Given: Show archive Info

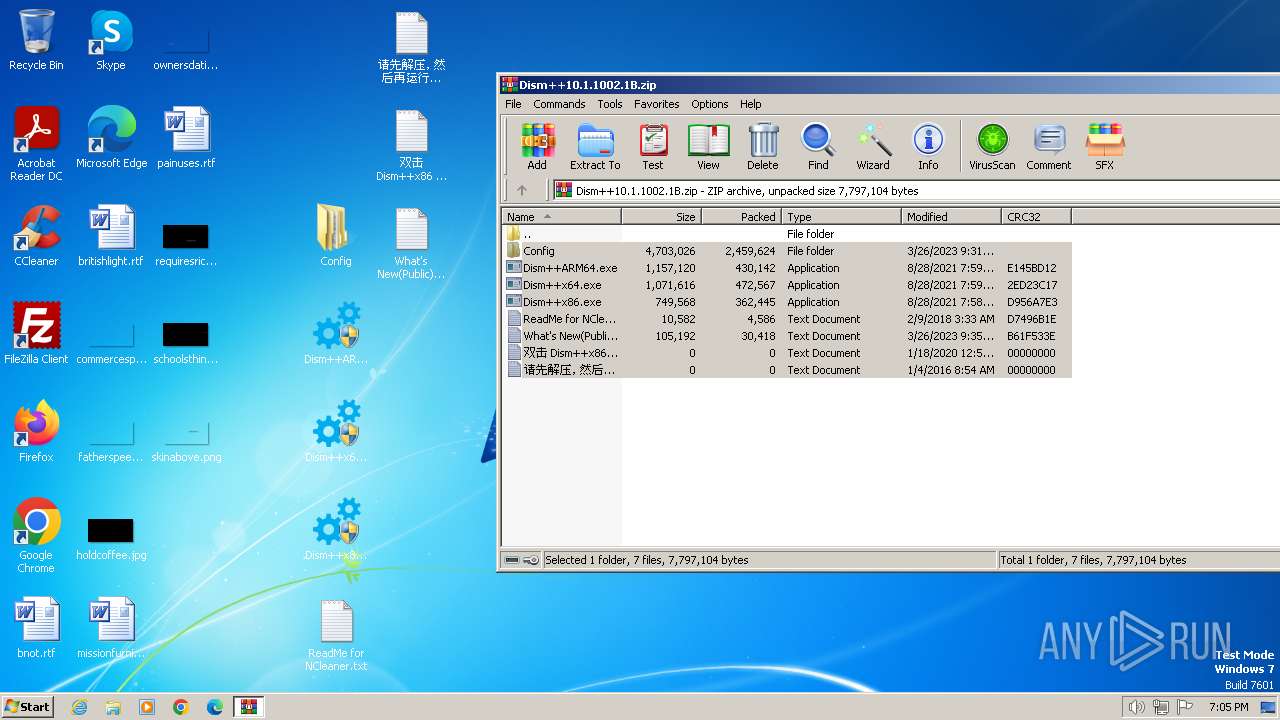Looking at the screenshot, I should coord(928,146).
